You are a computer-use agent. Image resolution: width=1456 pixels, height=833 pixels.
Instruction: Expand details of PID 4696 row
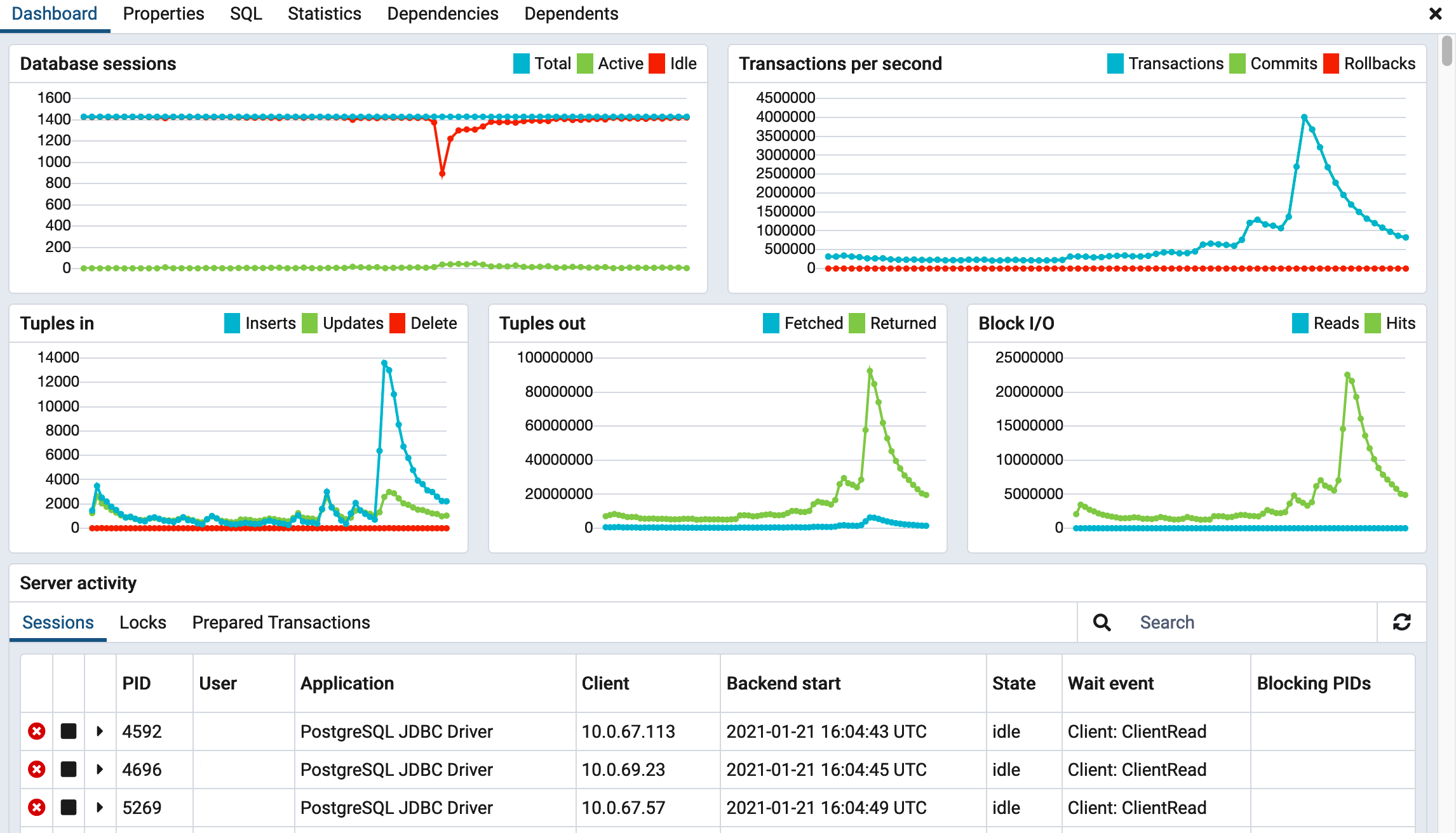pos(100,770)
